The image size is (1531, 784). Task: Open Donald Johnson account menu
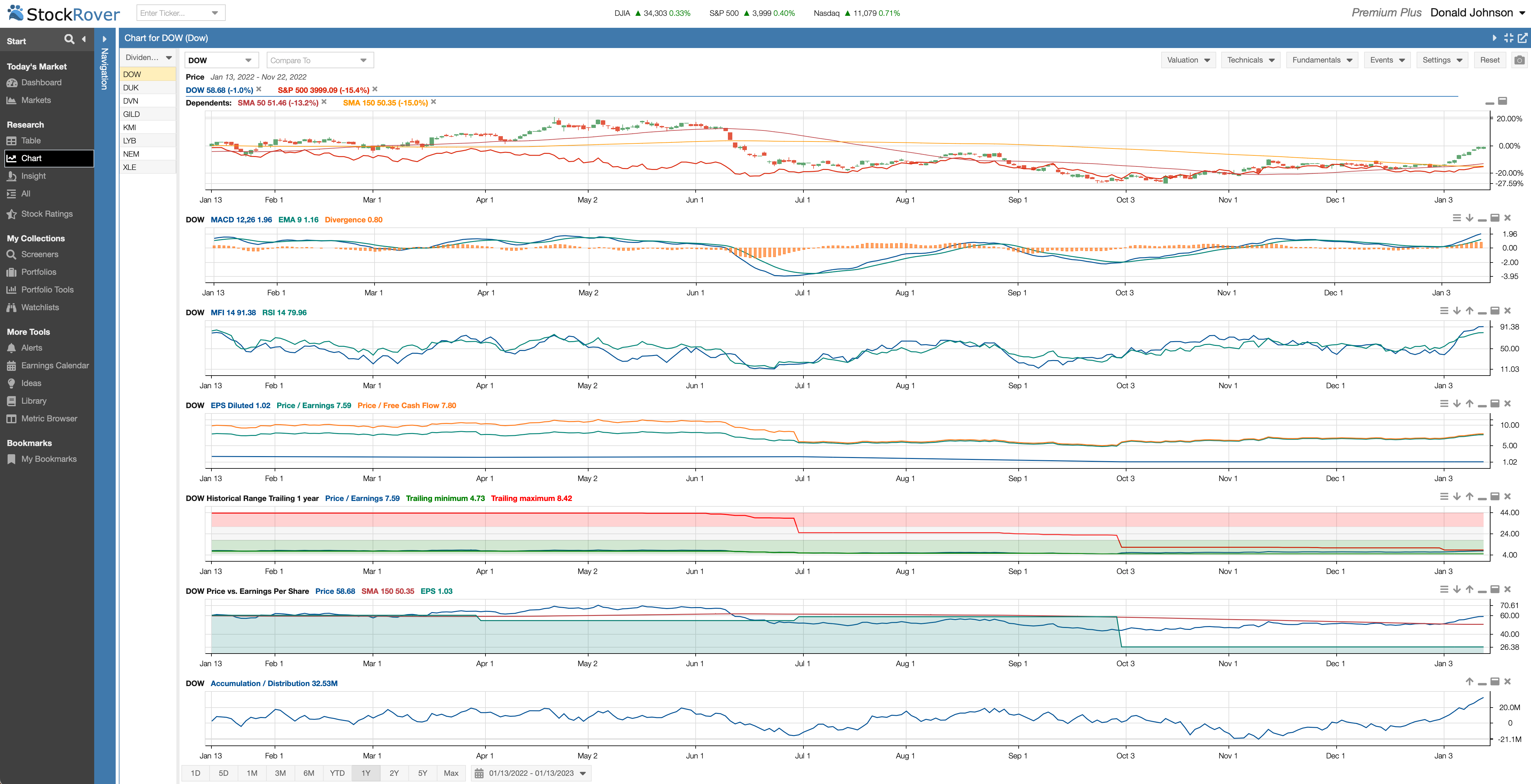pos(1478,12)
